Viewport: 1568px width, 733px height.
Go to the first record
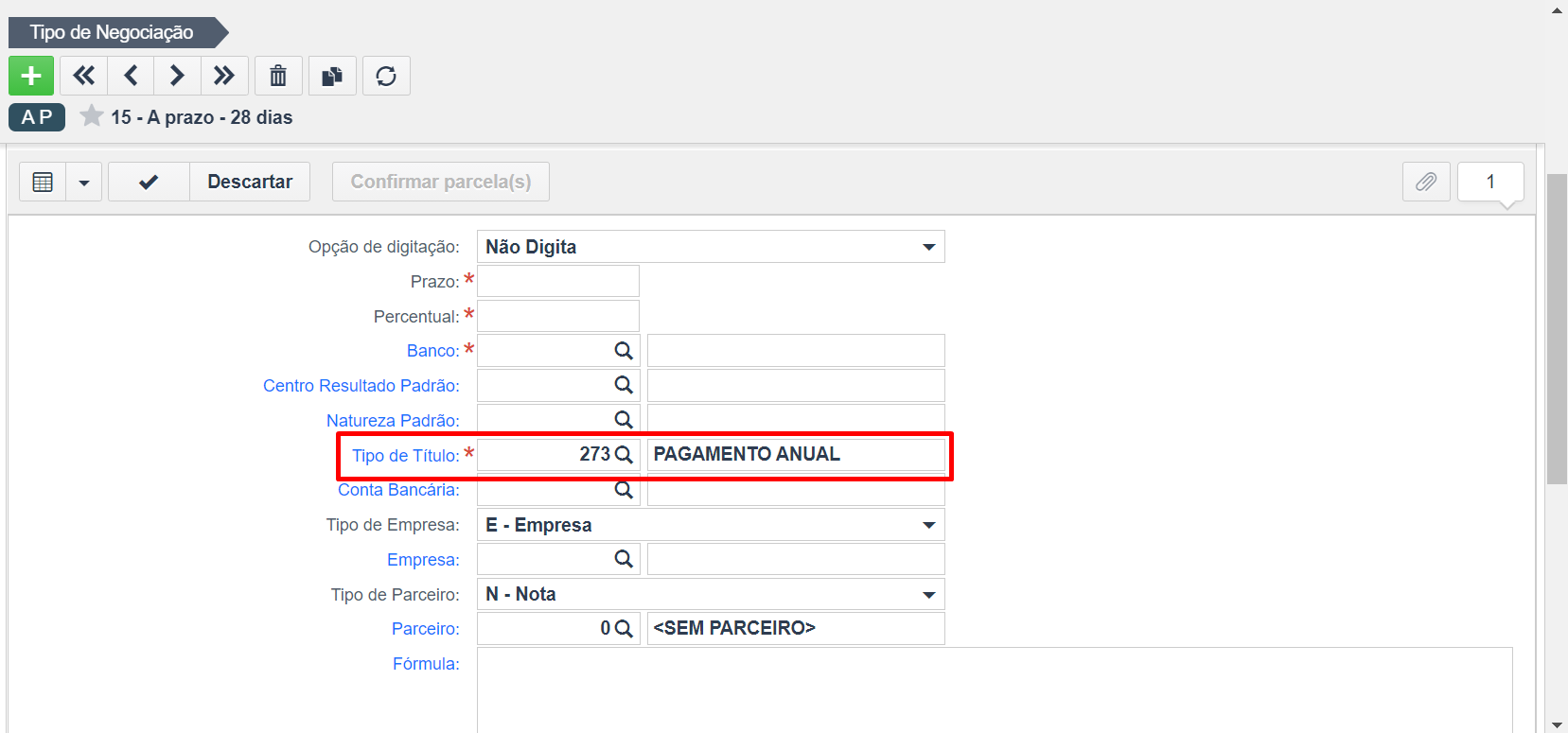[x=83, y=76]
